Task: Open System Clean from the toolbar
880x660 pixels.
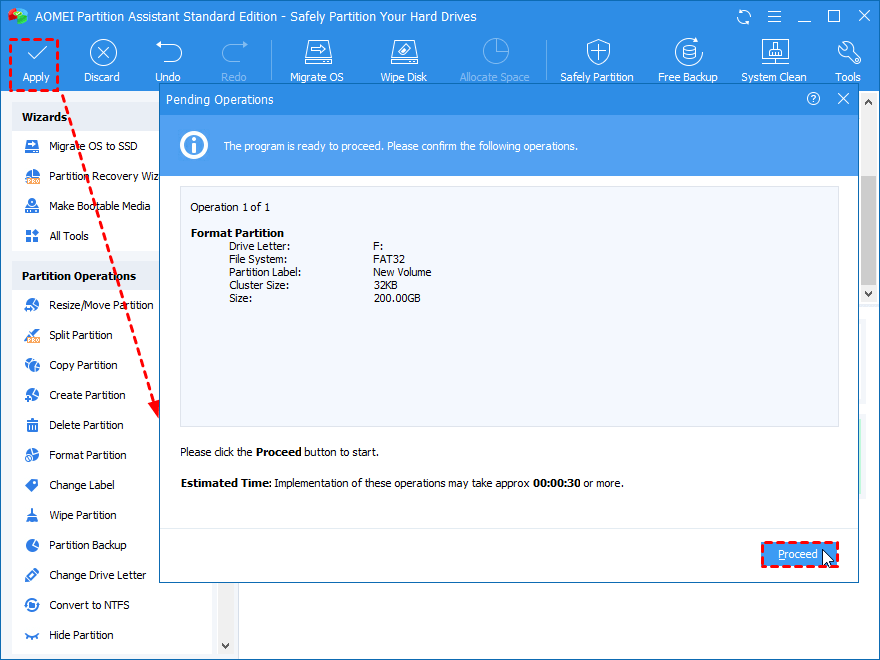Action: tap(773, 54)
